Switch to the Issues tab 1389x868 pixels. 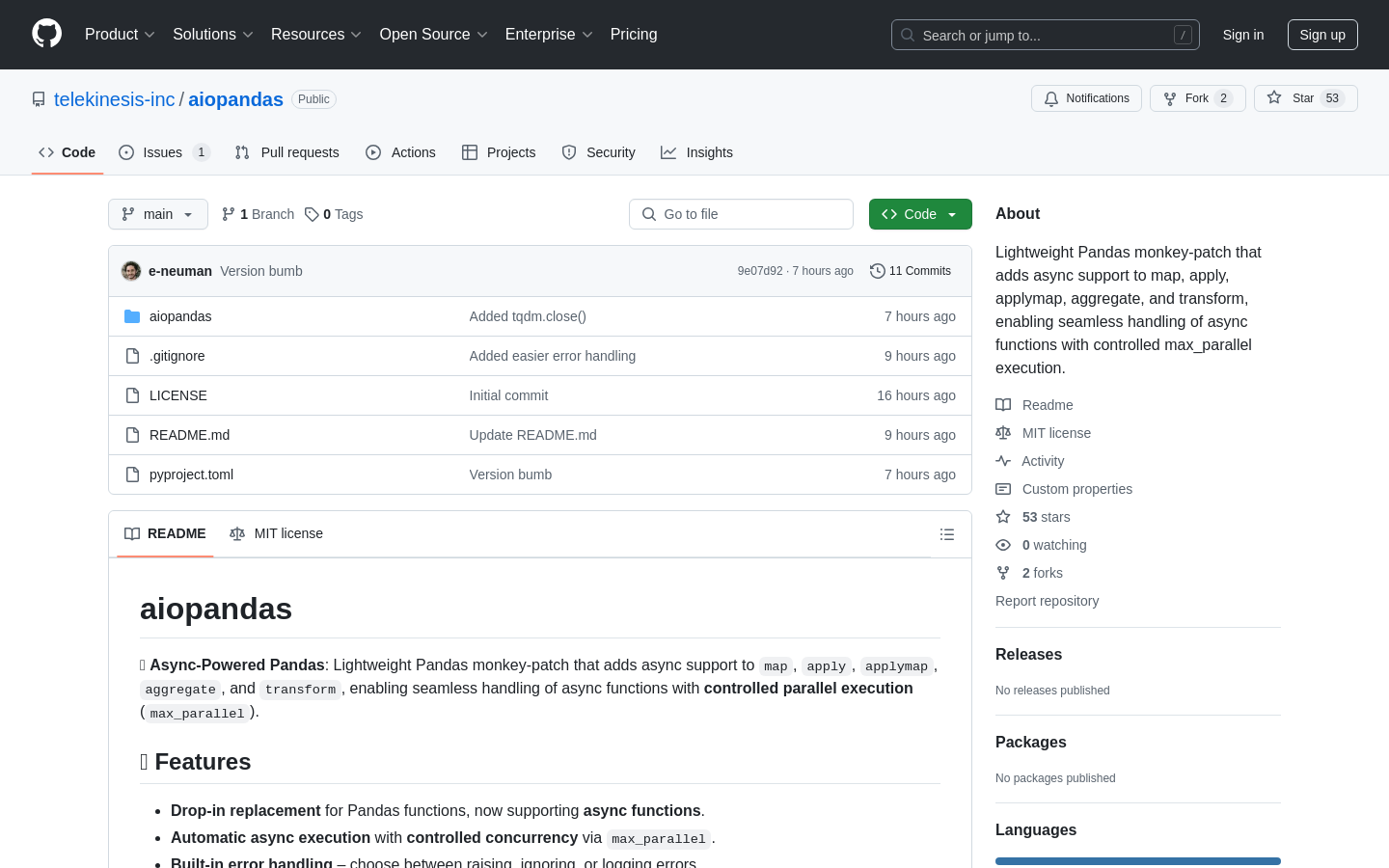164,152
